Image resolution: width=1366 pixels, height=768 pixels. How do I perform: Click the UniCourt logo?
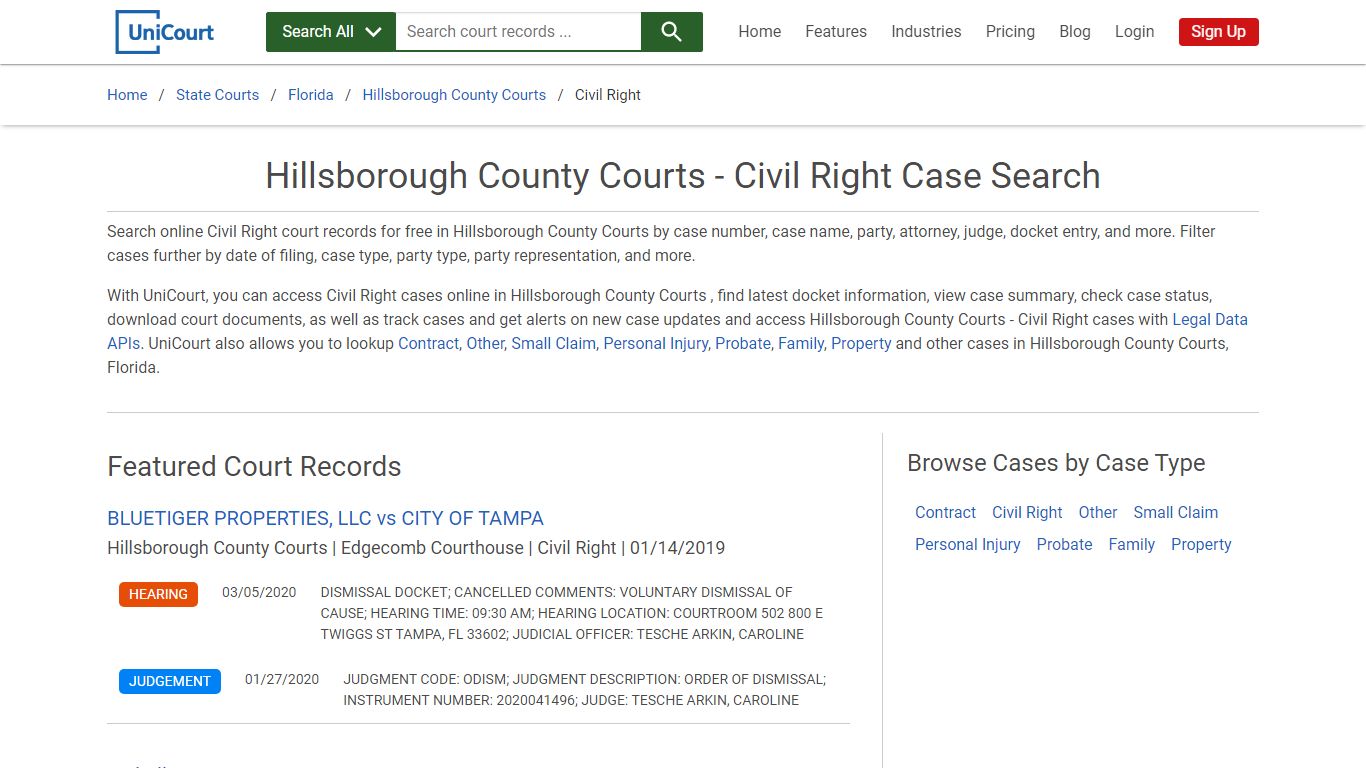(x=166, y=32)
